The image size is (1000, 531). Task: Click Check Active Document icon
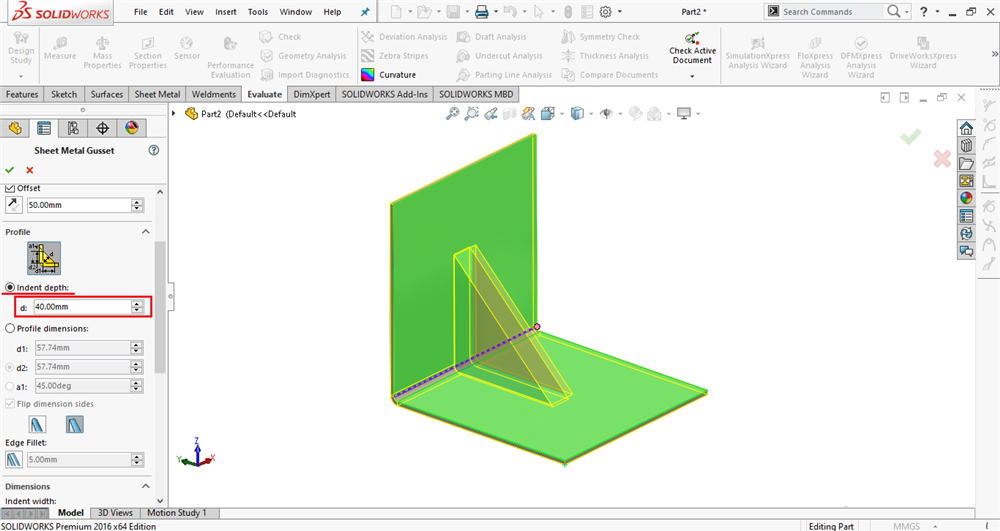pyautogui.click(x=692, y=38)
